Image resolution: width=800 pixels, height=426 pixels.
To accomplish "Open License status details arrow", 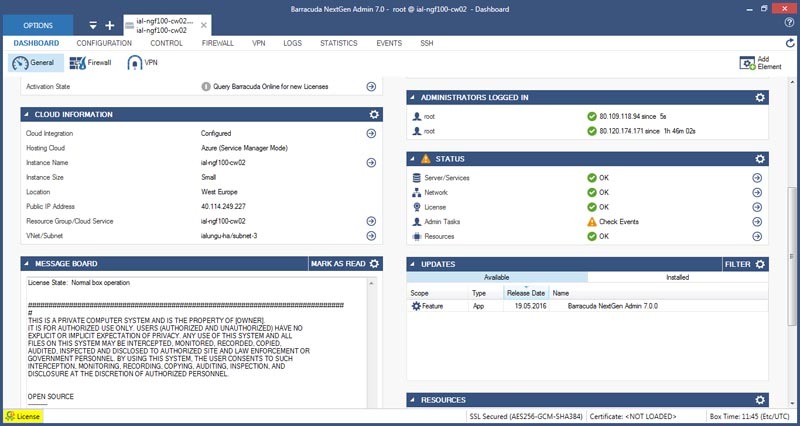I will click(757, 207).
